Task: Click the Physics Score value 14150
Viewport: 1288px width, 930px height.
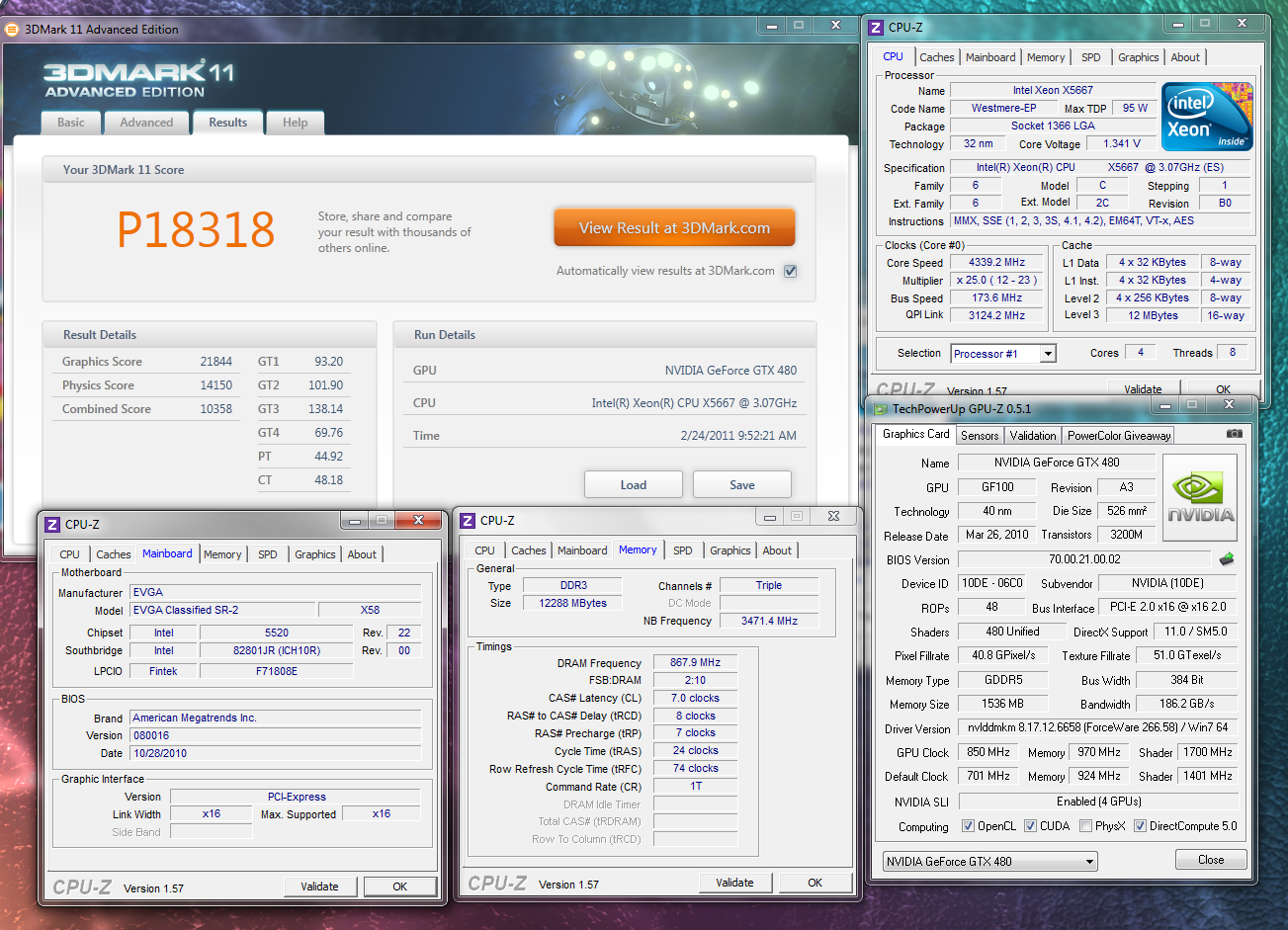Action: coord(216,385)
